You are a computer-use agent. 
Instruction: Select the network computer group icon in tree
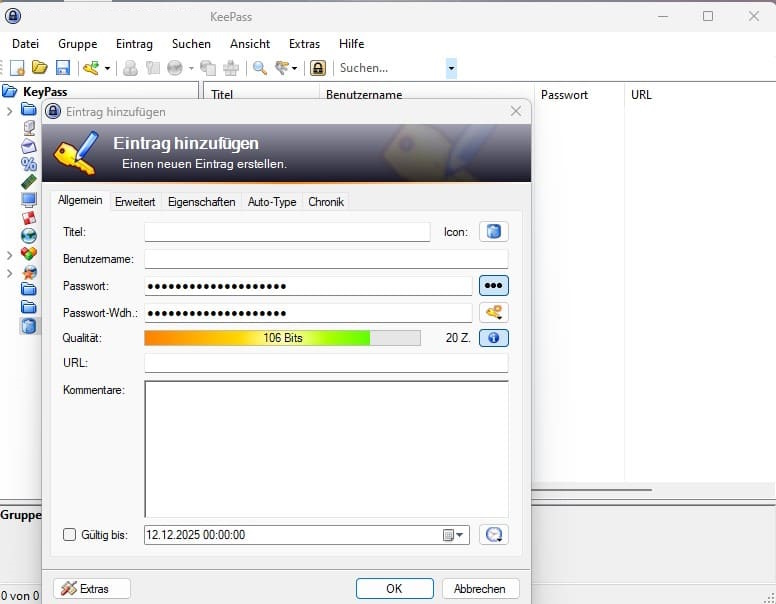click(29, 128)
